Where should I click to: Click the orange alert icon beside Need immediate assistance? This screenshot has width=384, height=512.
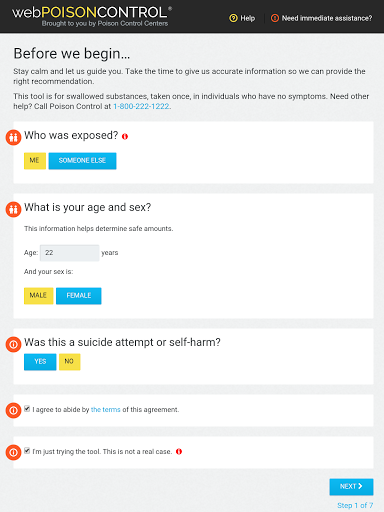point(275,18)
